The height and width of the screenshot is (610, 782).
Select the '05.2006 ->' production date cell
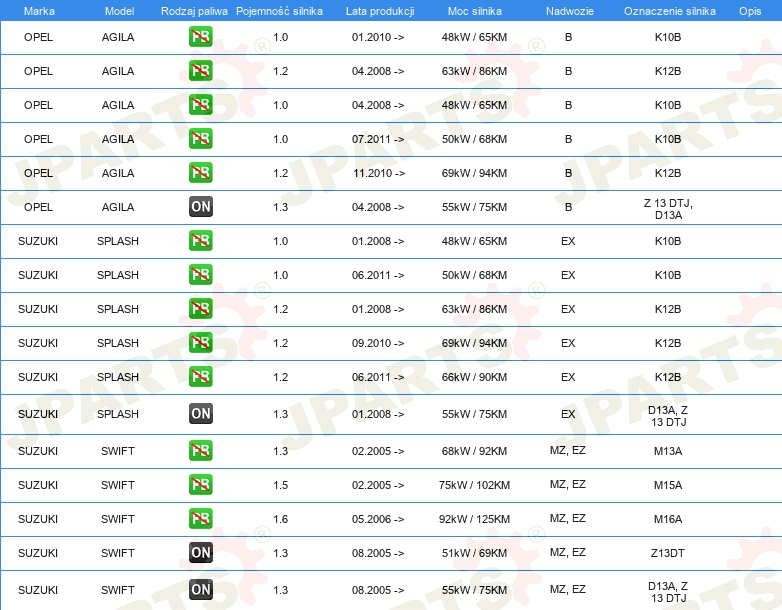378,519
